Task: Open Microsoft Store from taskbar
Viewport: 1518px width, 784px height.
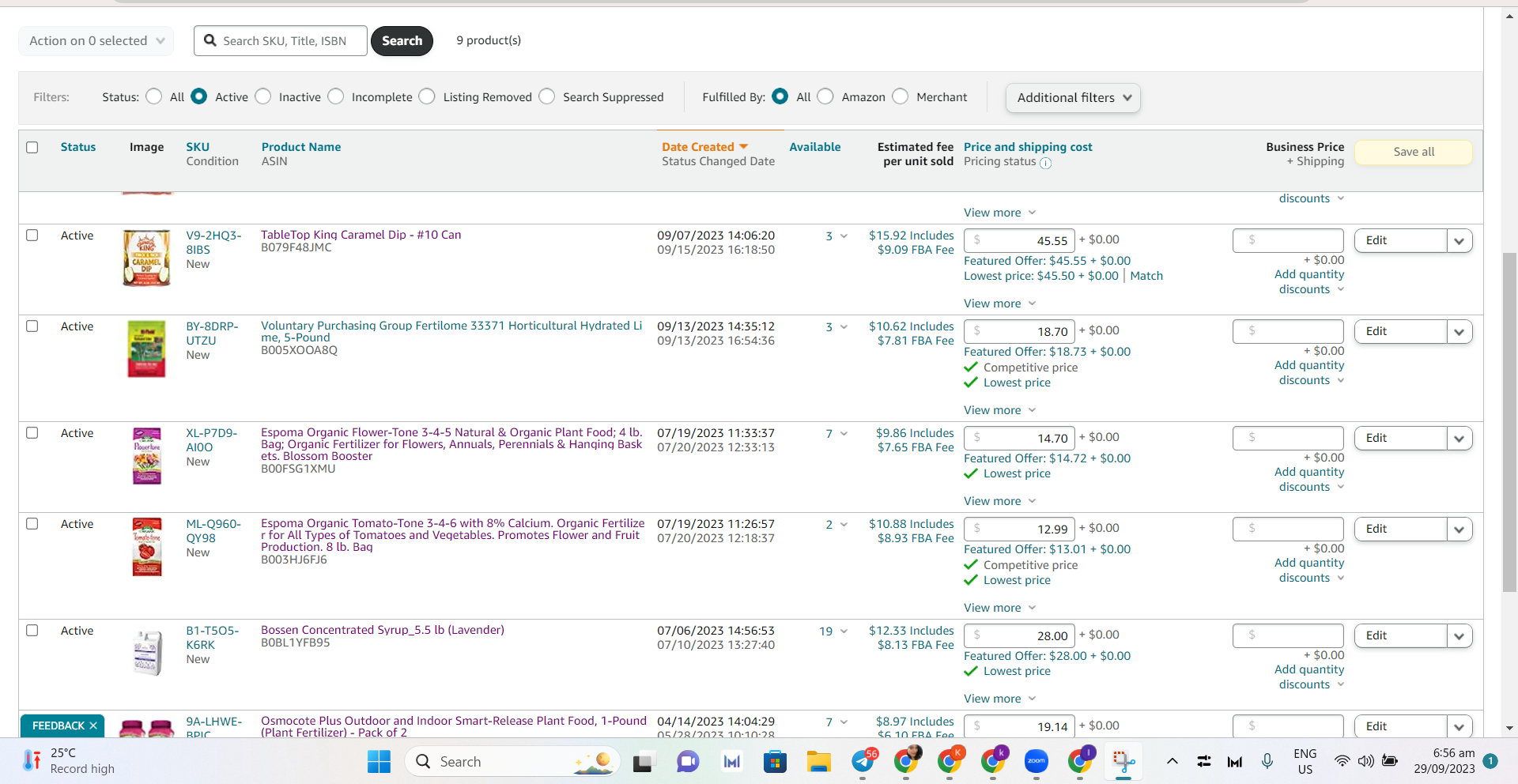Action: click(775, 762)
